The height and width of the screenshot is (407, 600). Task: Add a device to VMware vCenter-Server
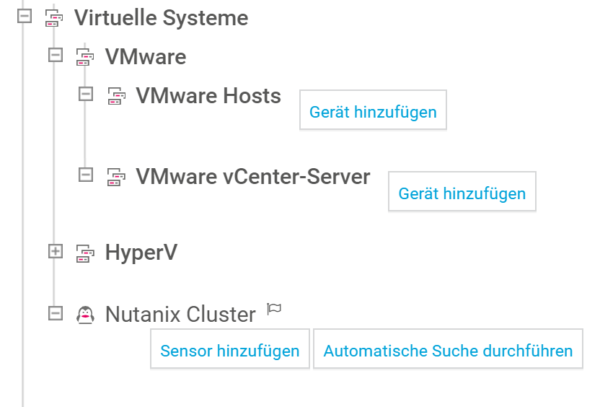pos(462,191)
